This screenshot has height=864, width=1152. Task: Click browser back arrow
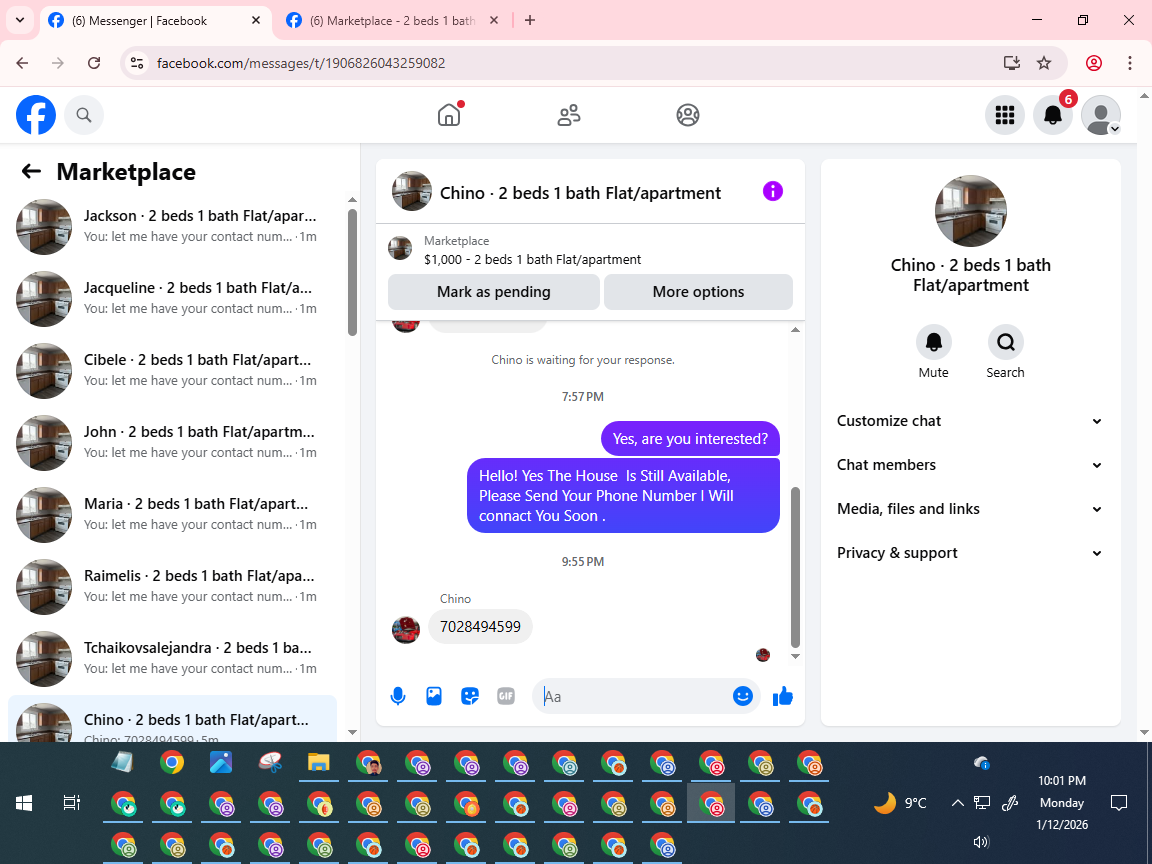coord(22,63)
